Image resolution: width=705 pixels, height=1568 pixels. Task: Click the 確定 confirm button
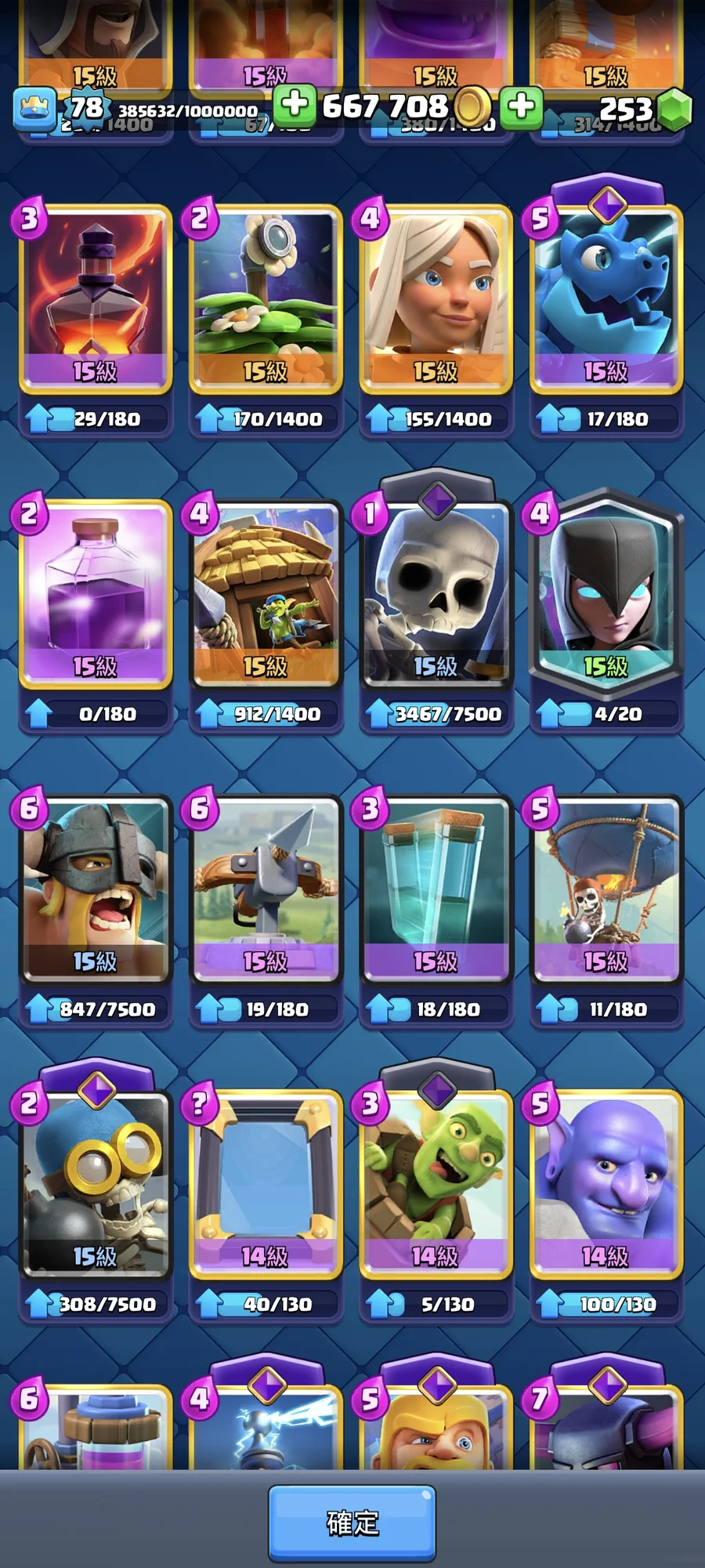(x=352, y=1523)
